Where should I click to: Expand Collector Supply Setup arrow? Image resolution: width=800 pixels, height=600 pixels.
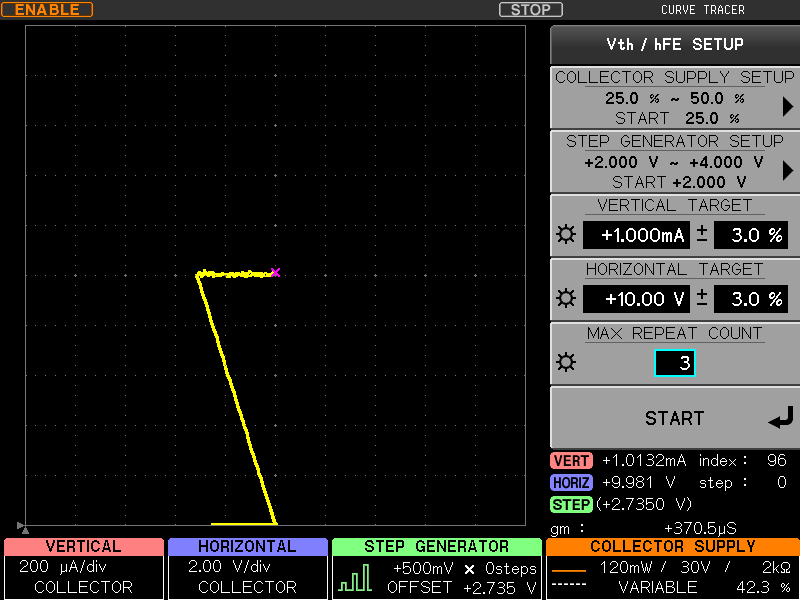point(788,107)
